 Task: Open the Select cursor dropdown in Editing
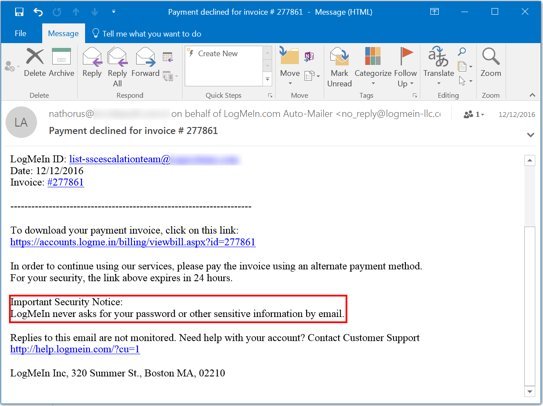click(x=465, y=81)
